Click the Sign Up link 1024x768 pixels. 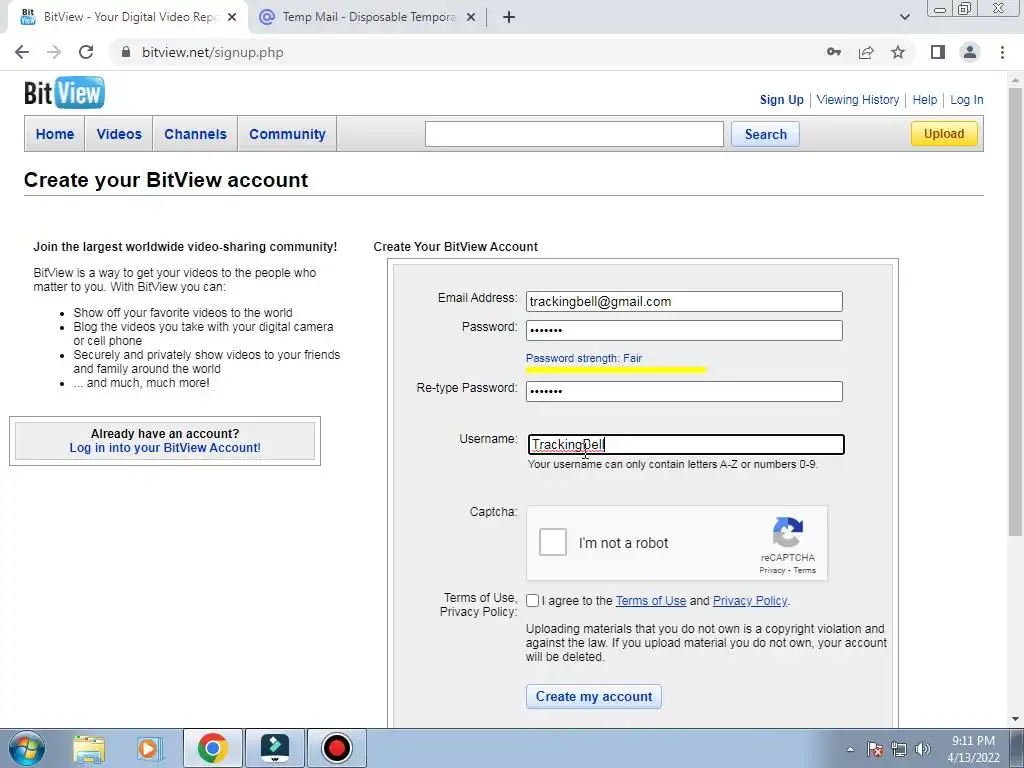click(x=782, y=100)
